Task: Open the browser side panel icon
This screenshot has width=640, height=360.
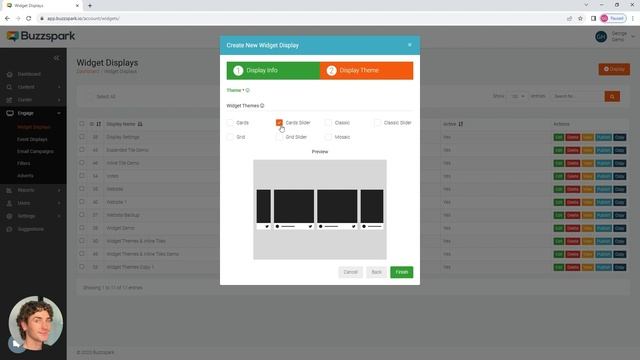Action: click(593, 18)
